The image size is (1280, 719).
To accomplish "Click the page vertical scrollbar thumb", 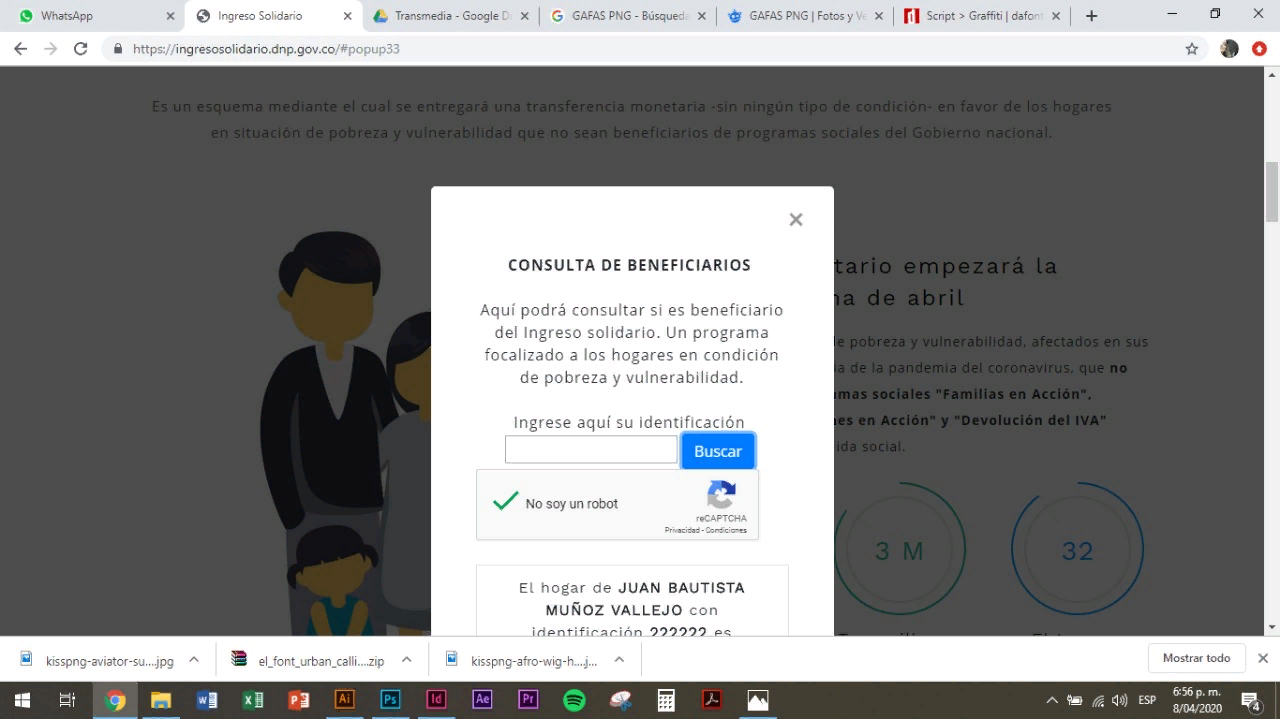I will point(1272,190).
